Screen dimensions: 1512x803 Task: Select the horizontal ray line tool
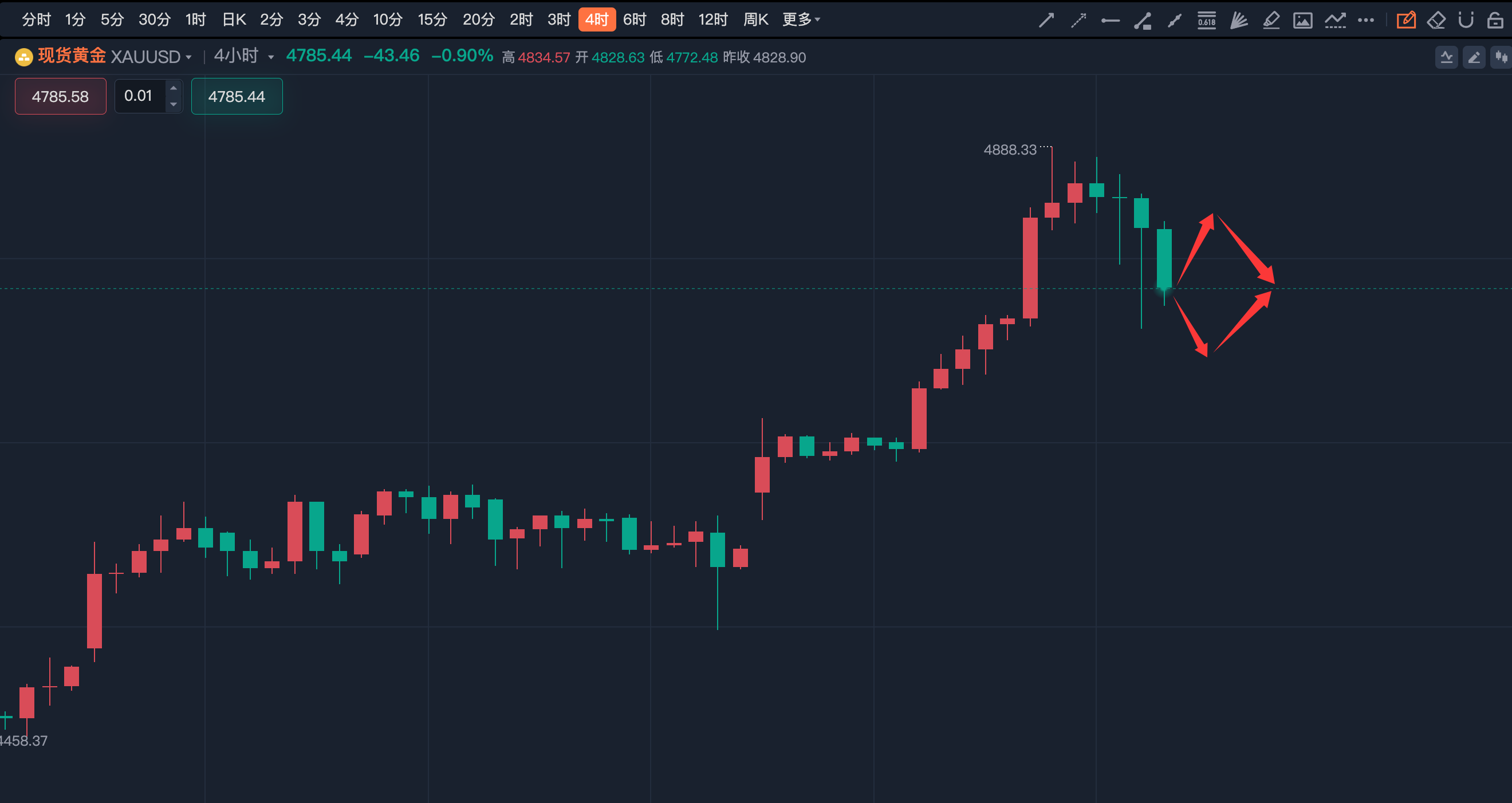(x=1110, y=21)
